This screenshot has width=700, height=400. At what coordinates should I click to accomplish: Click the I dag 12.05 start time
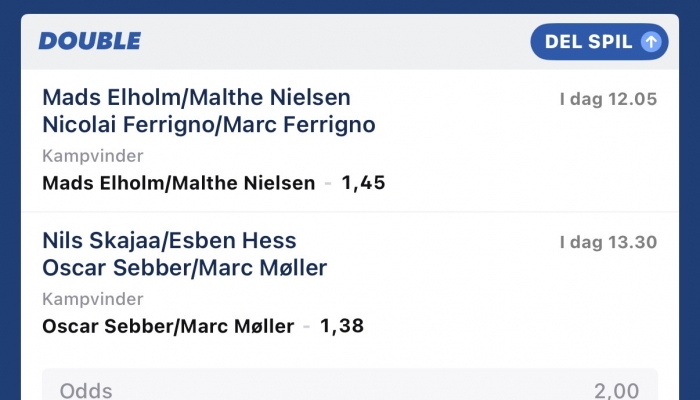[608, 99]
